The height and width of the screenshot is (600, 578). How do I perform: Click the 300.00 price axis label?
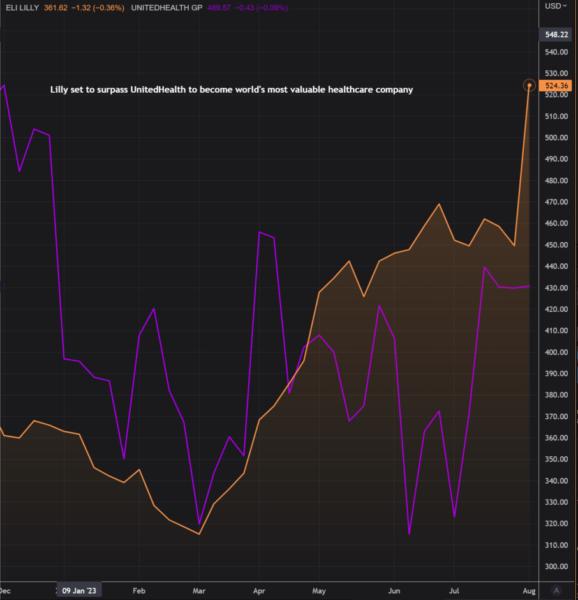tap(557, 566)
